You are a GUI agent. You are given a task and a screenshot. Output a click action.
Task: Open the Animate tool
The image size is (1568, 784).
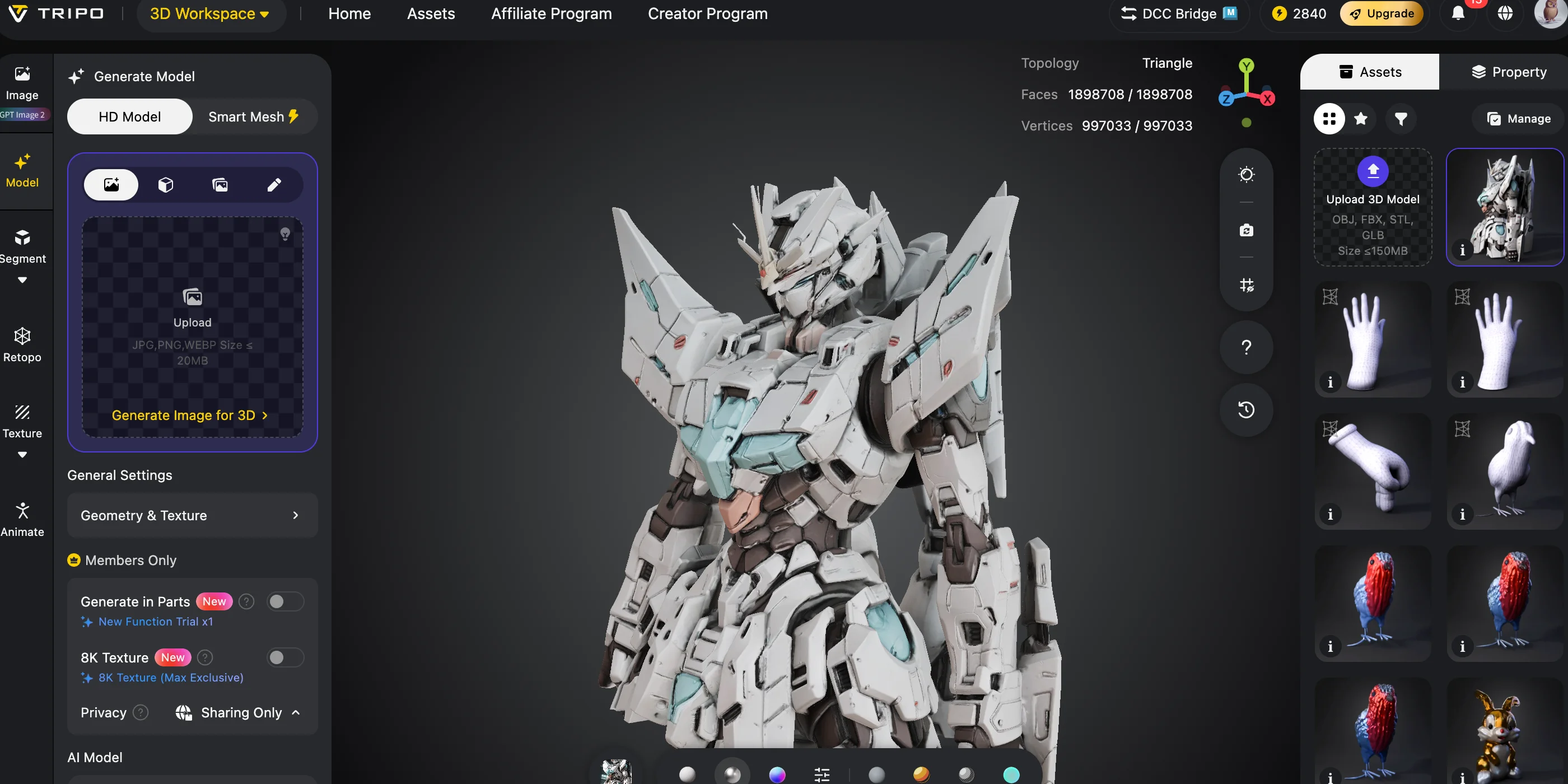pyautogui.click(x=22, y=519)
